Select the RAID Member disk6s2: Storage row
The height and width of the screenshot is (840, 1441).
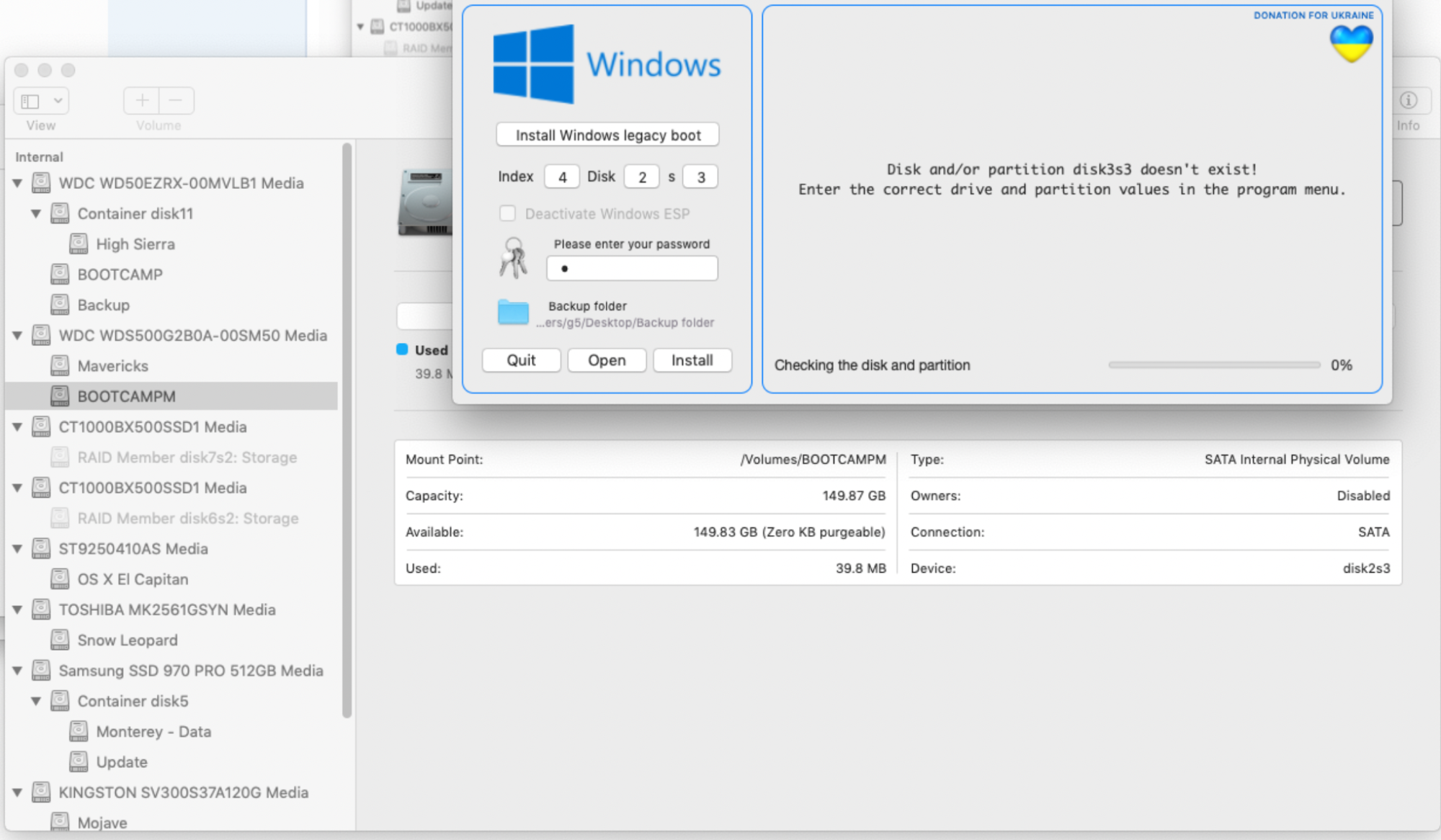[x=171, y=519]
